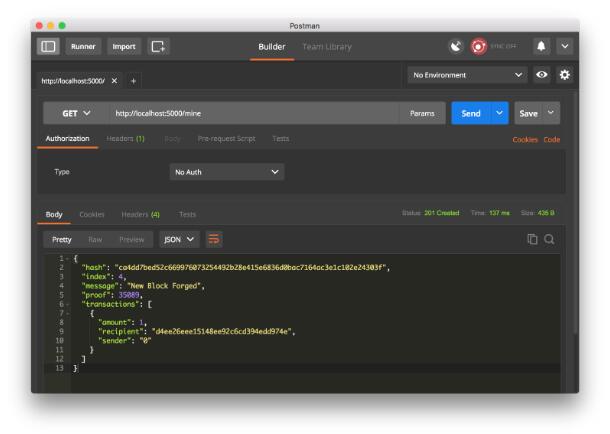The width and height of the screenshot is (610, 434).
Task: Expand the Save button dropdown arrow
Action: [550, 113]
